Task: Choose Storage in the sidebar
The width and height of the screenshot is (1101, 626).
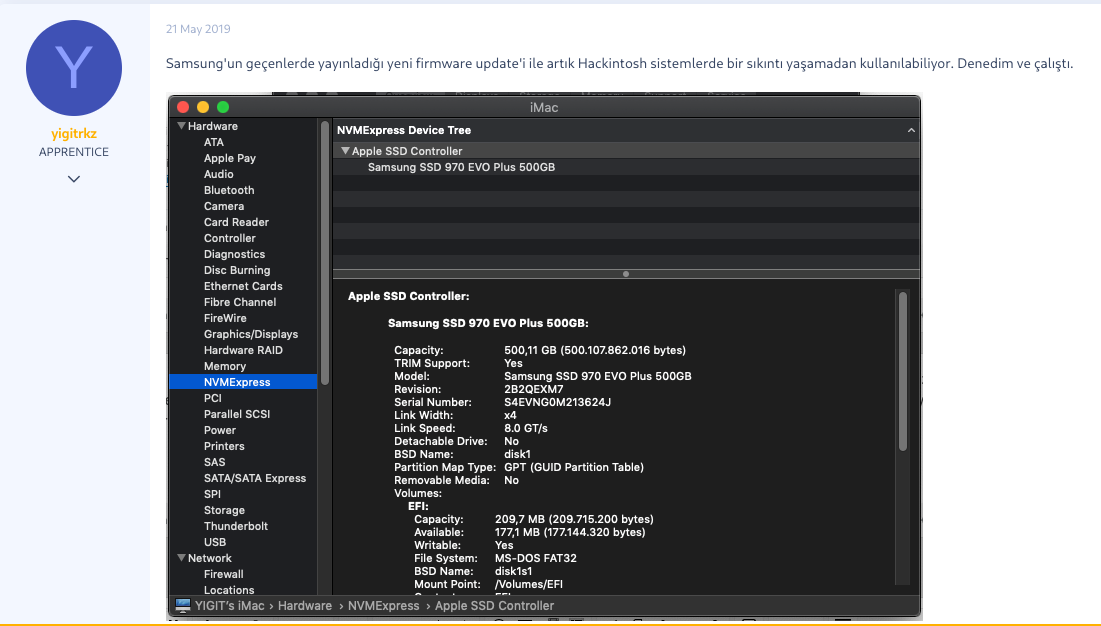Action: [x=224, y=510]
